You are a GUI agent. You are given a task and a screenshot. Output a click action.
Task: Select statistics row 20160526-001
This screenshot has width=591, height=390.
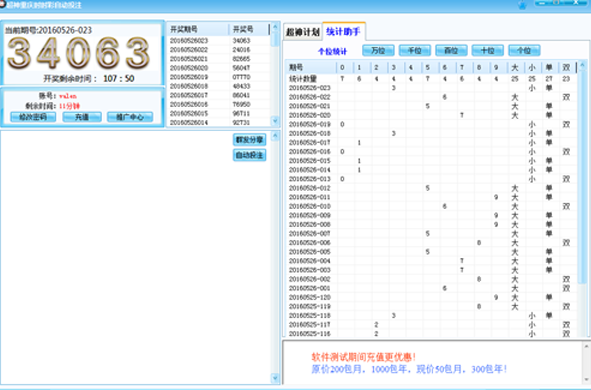431,288
